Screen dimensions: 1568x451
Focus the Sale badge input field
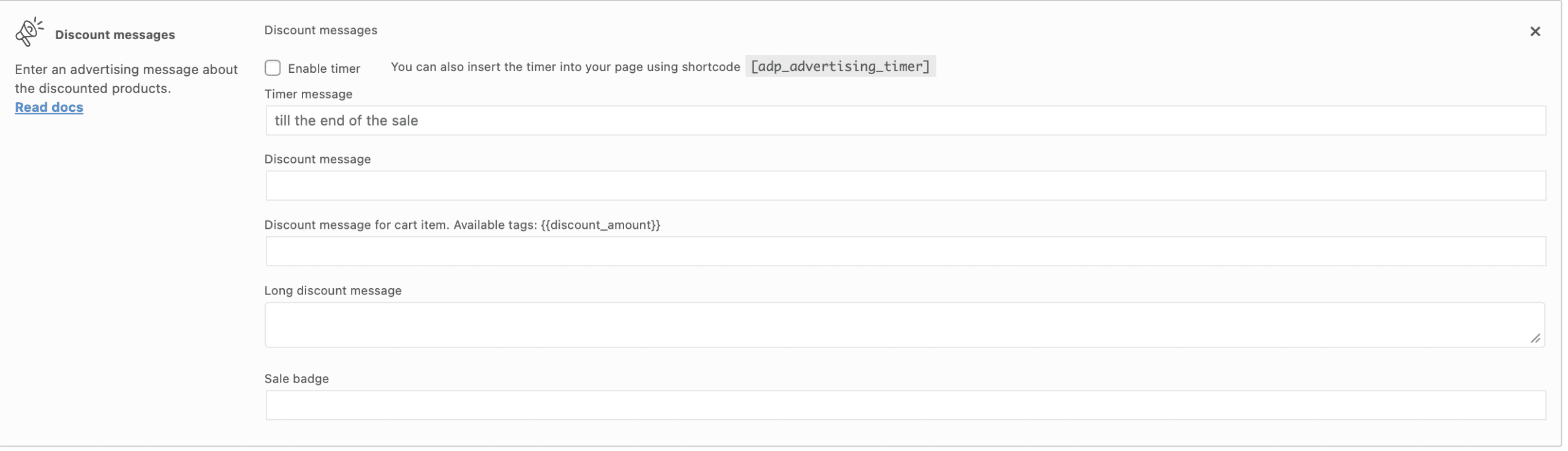click(x=905, y=406)
